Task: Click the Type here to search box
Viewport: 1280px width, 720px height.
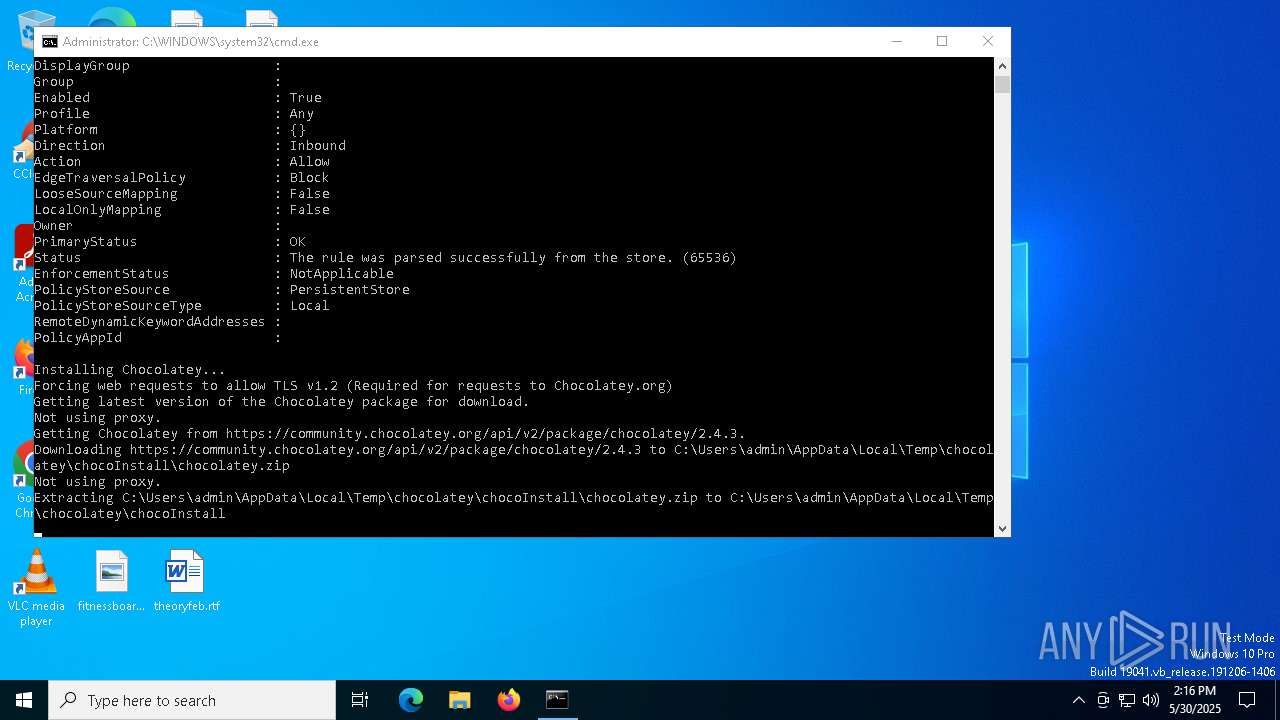Action: [x=192, y=700]
